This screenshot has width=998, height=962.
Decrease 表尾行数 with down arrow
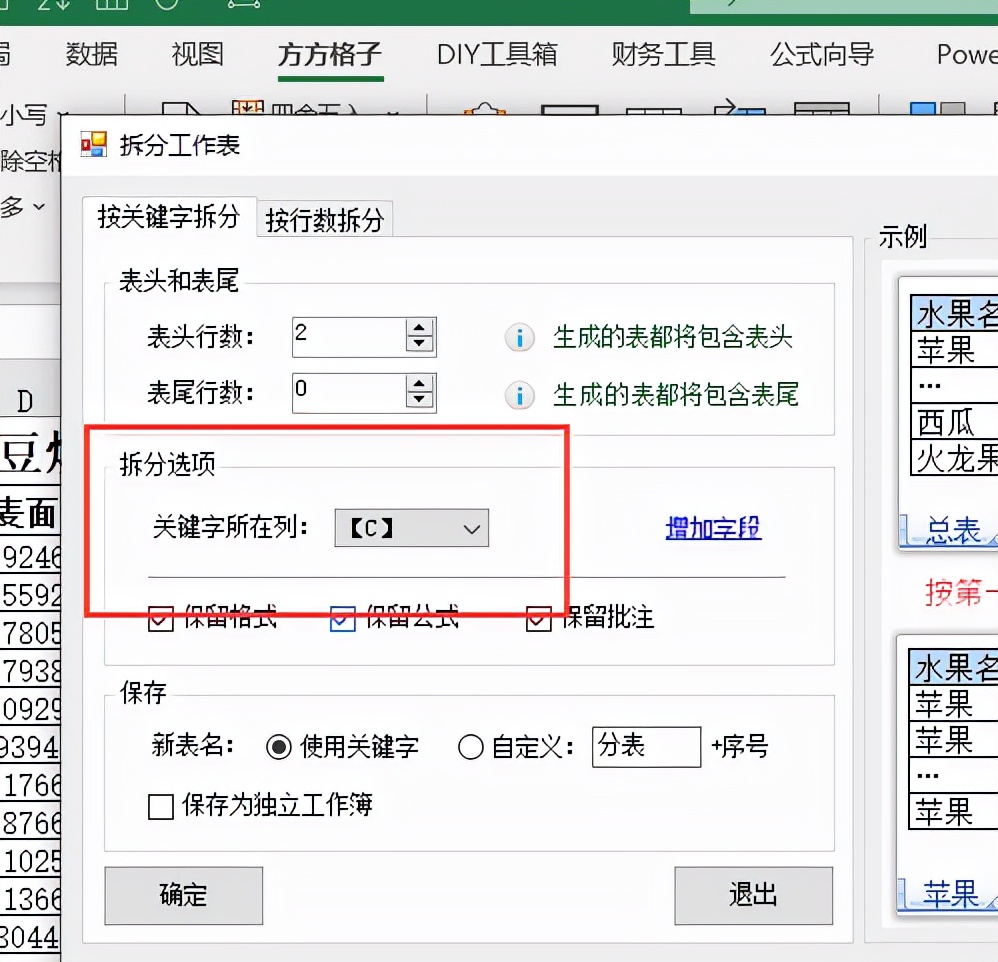(419, 401)
